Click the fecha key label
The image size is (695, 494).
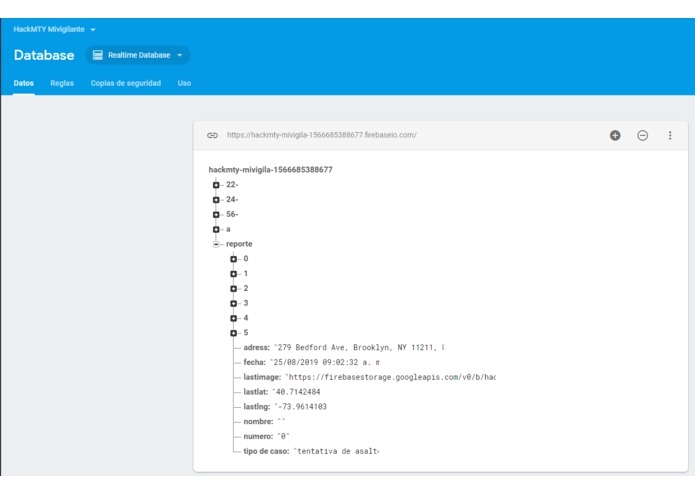tap(254, 362)
